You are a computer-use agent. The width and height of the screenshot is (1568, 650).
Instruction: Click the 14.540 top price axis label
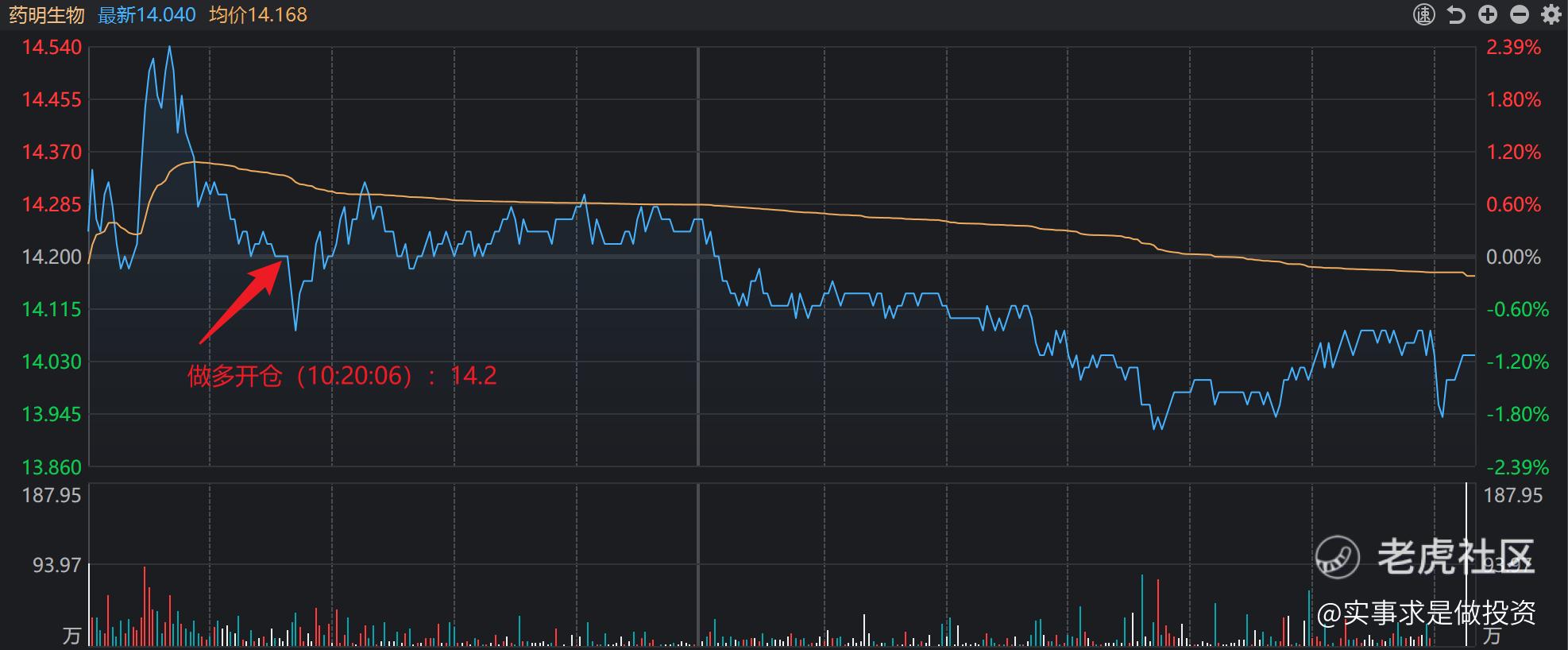point(52,47)
